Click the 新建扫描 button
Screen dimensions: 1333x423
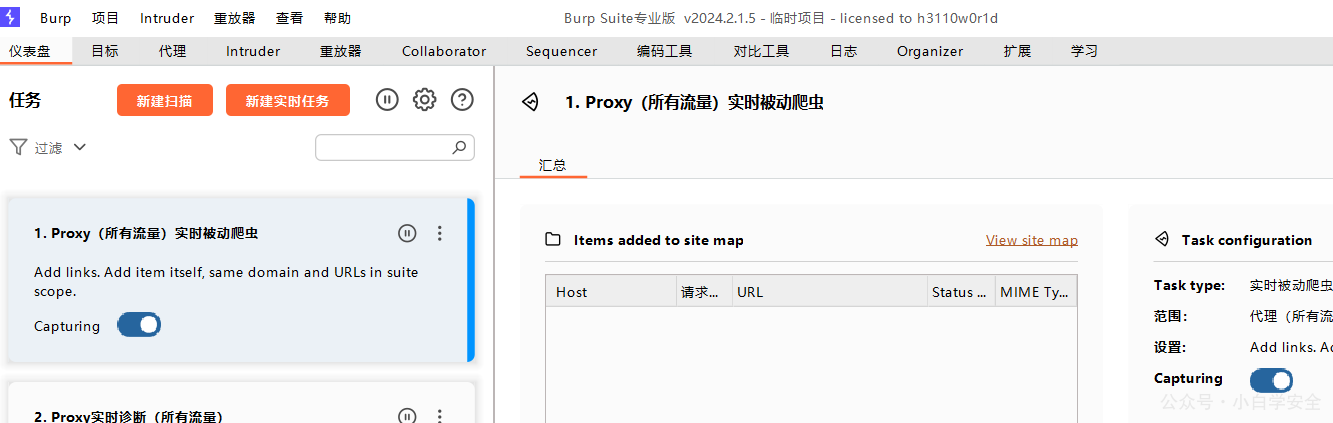[x=165, y=100]
